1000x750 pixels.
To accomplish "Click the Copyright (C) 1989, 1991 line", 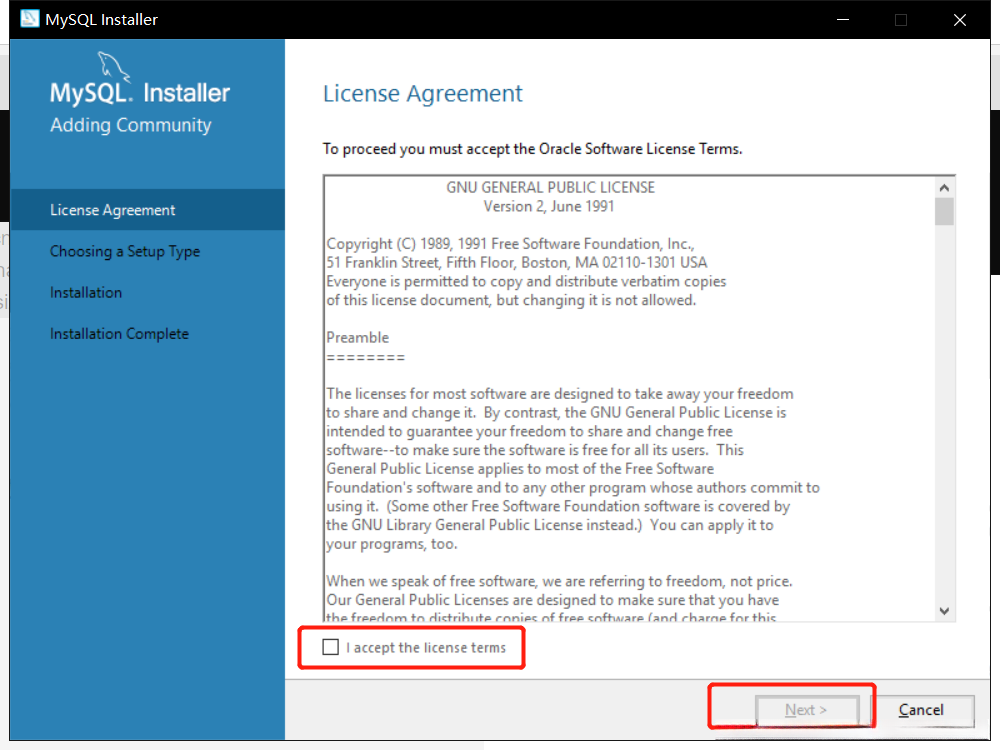I will coord(510,244).
